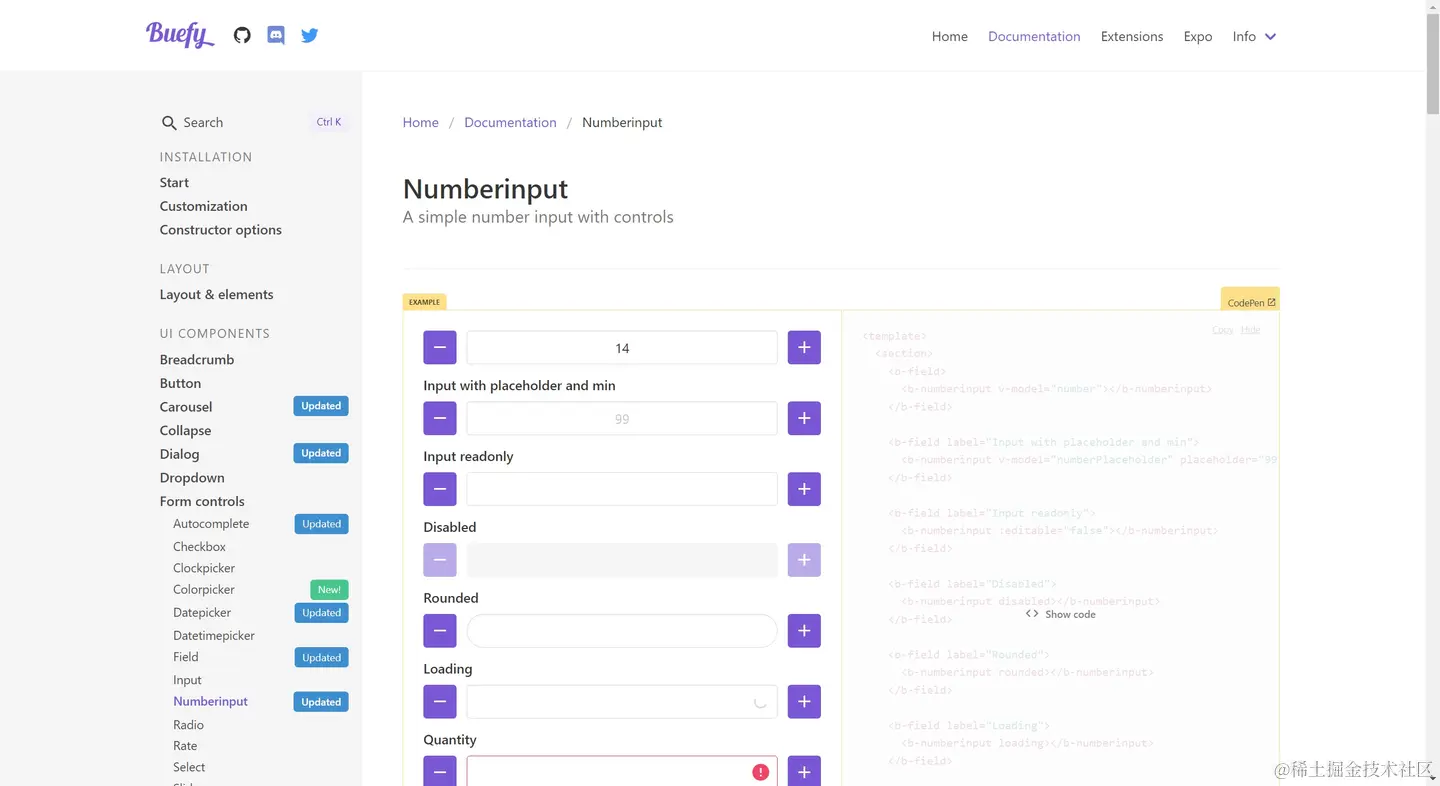Open Select sidebar item
The height and width of the screenshot is (786, 1440).
tap(189, 768)
